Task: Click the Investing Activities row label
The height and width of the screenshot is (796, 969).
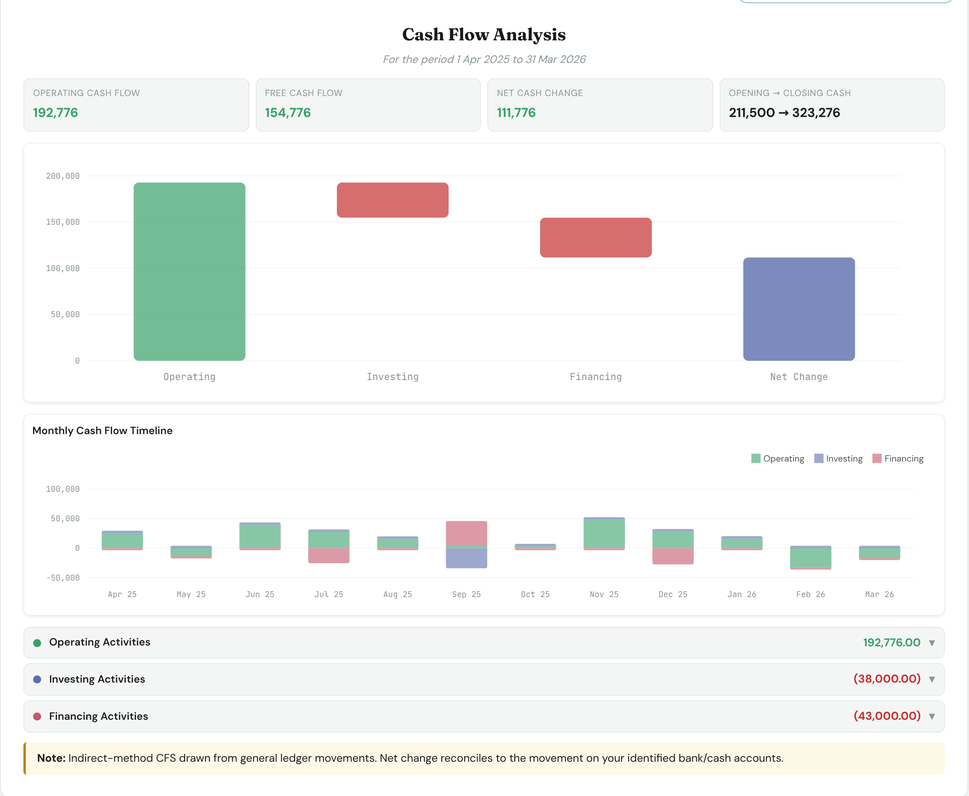Action: coord(97,679)
